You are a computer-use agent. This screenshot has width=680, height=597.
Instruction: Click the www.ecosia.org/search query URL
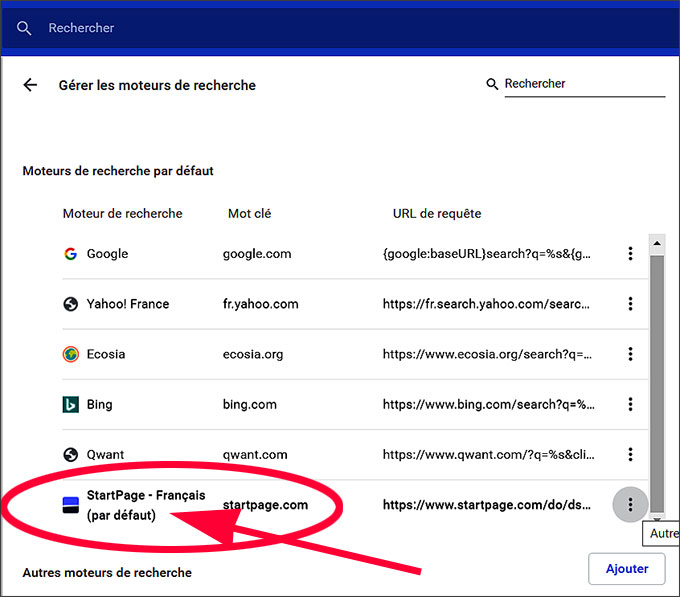(487, 354)
